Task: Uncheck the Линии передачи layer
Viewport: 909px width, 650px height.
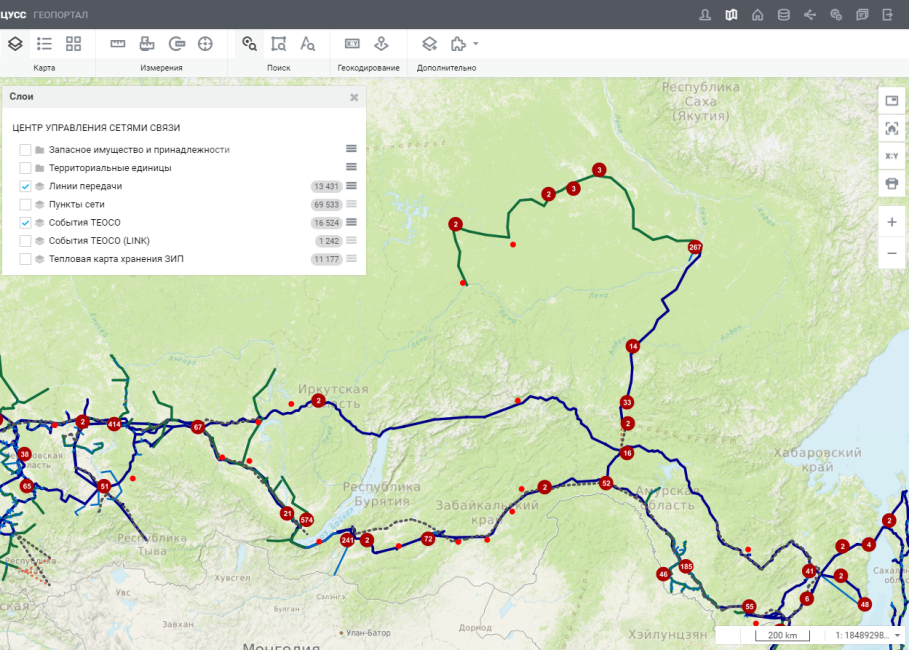Action: pos(25,186)
